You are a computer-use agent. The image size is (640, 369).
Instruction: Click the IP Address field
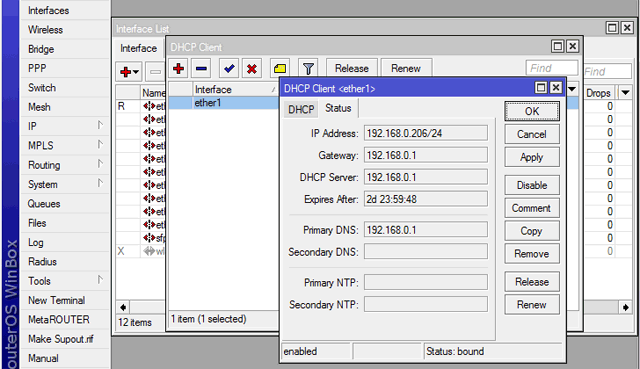[x=426, y=133]
